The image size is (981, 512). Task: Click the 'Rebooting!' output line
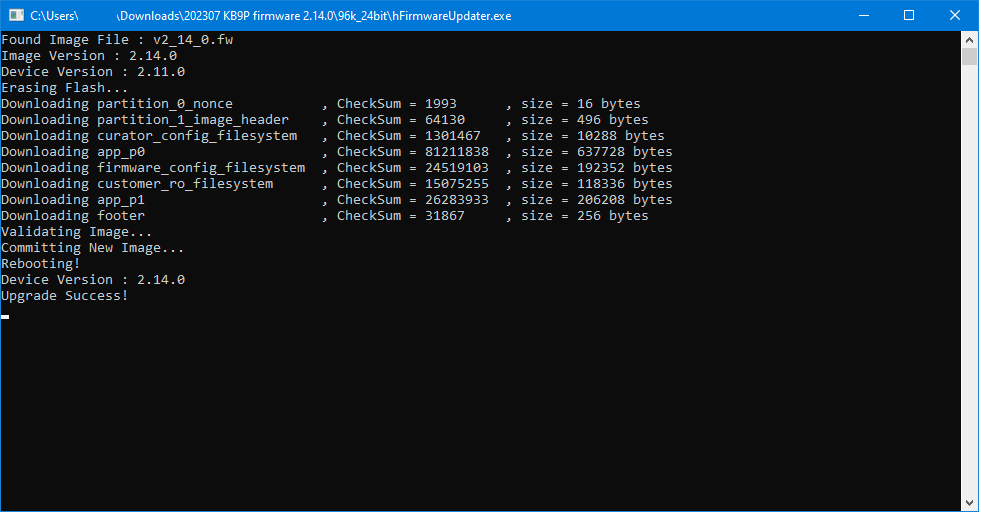pos(41,264)
